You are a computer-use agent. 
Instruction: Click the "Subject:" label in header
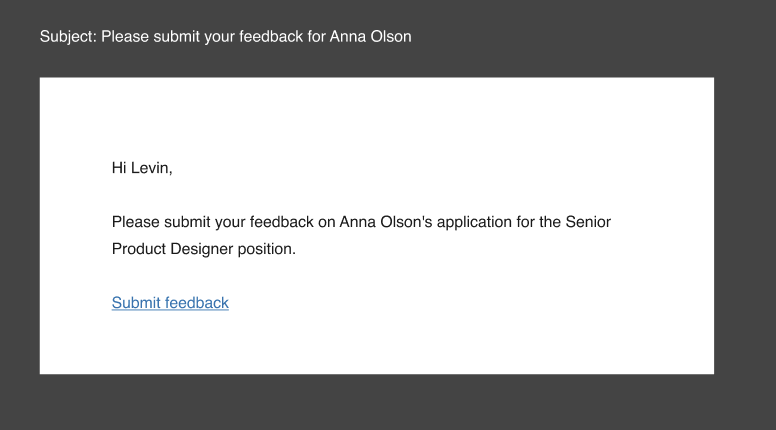click(x=68, y=37)
